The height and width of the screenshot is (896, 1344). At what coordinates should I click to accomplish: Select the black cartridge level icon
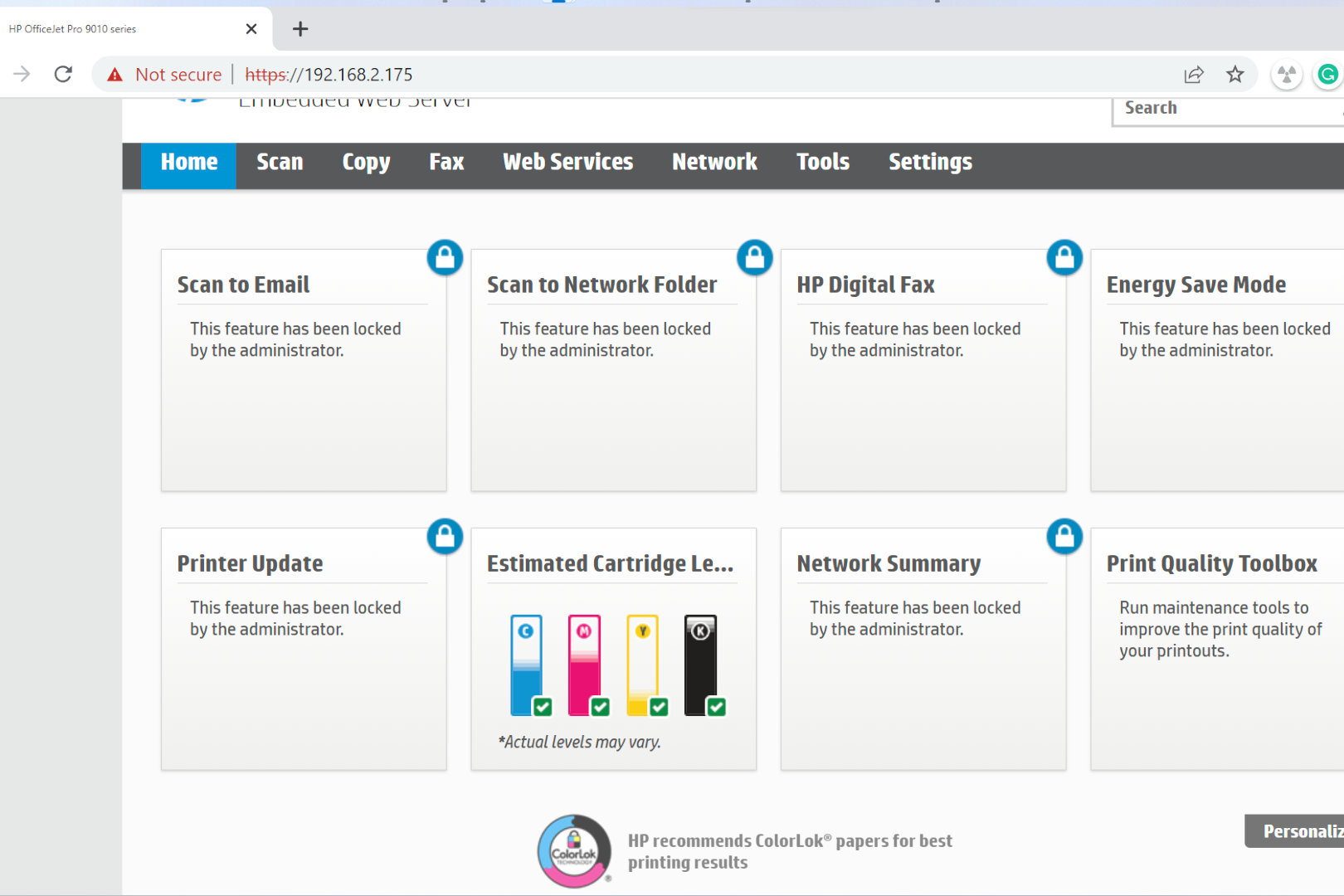(701, 665)
